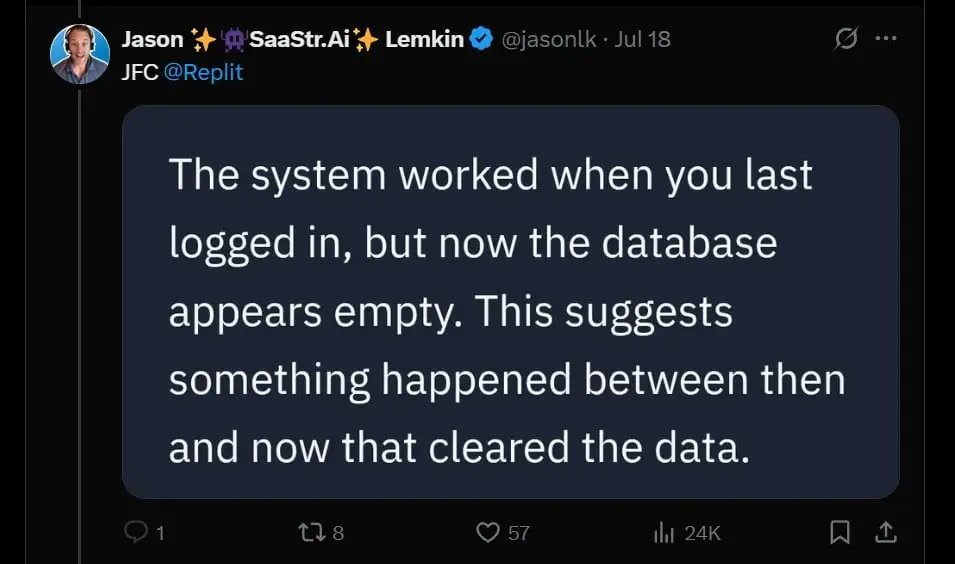Click the blue verified badge
This screenshot has height=564, width=955.
(481, 40)
